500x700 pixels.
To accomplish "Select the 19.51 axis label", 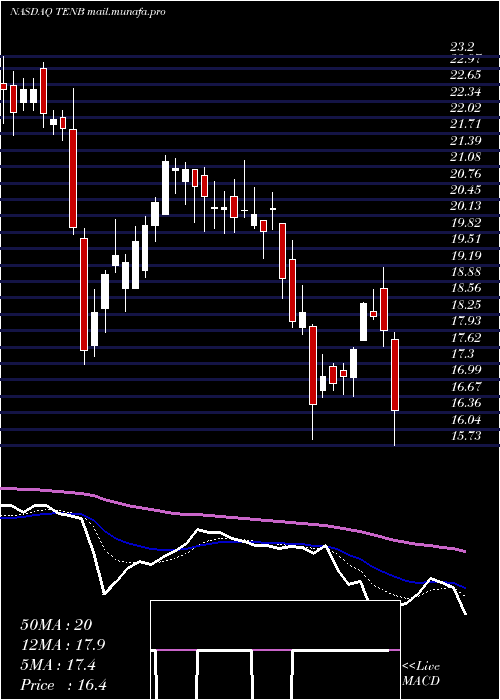I will coord(466,239).
